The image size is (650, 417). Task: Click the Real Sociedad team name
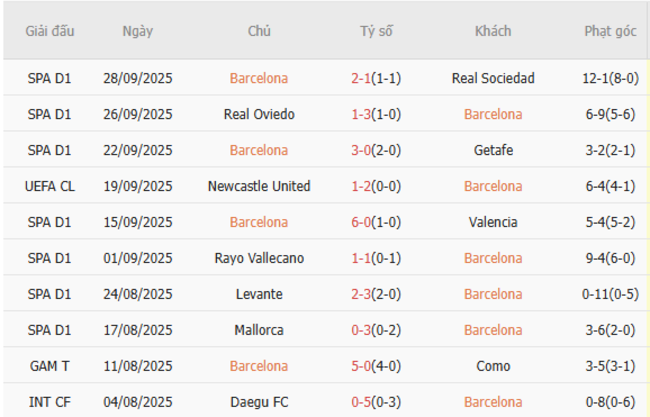[x=493, y=78]
